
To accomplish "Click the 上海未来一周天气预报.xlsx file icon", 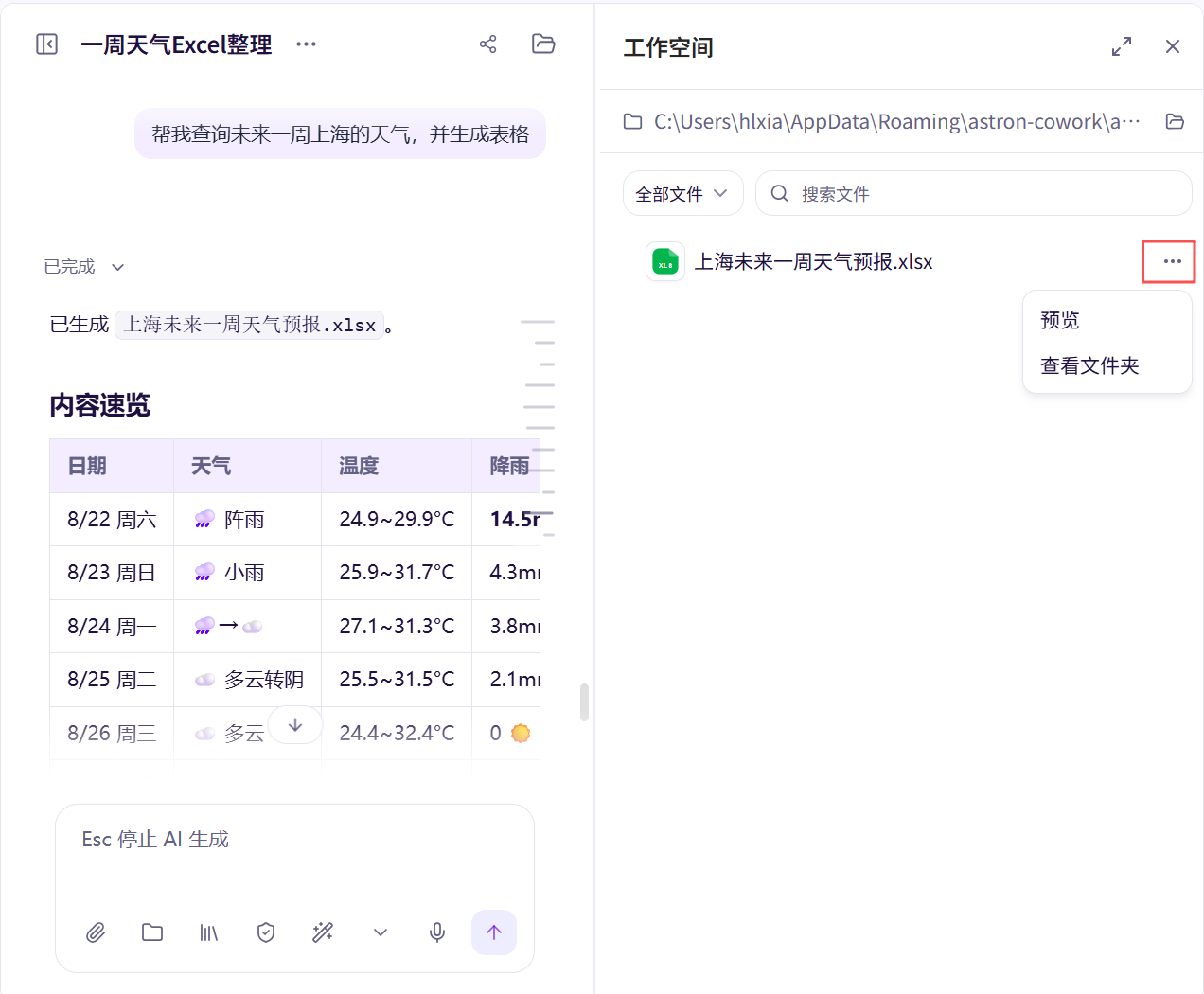I will 665,262.
